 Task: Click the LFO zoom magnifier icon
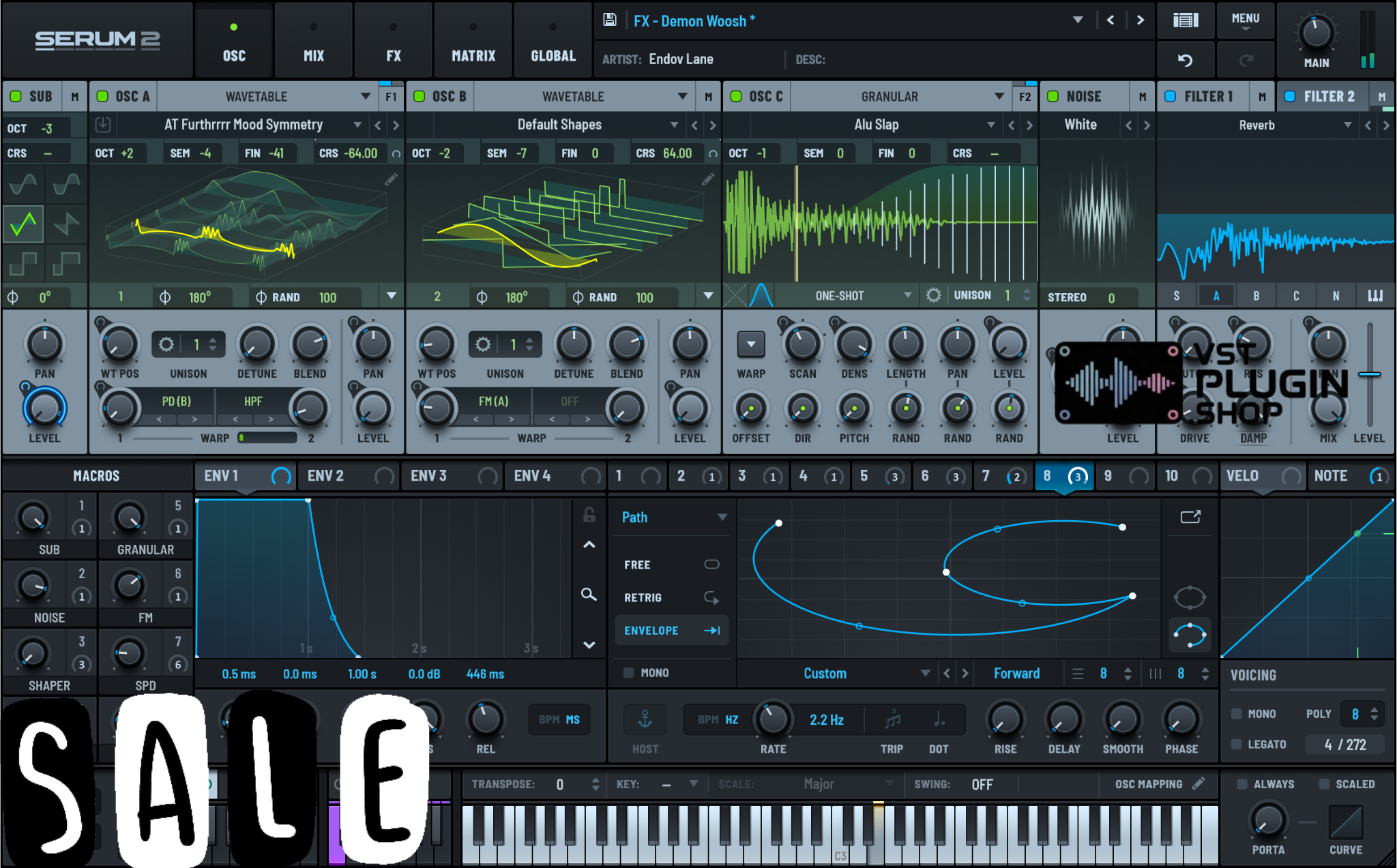[x=589, y=595]
